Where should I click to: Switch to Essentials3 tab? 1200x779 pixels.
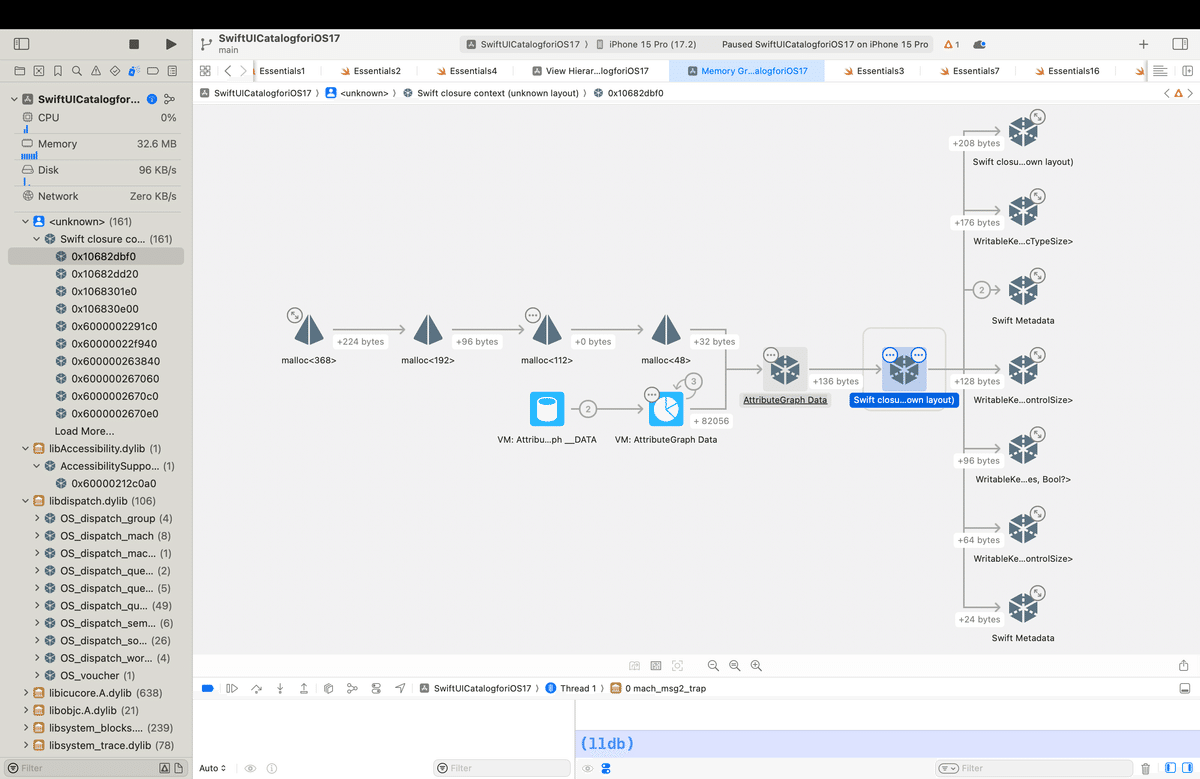[872, 71]
